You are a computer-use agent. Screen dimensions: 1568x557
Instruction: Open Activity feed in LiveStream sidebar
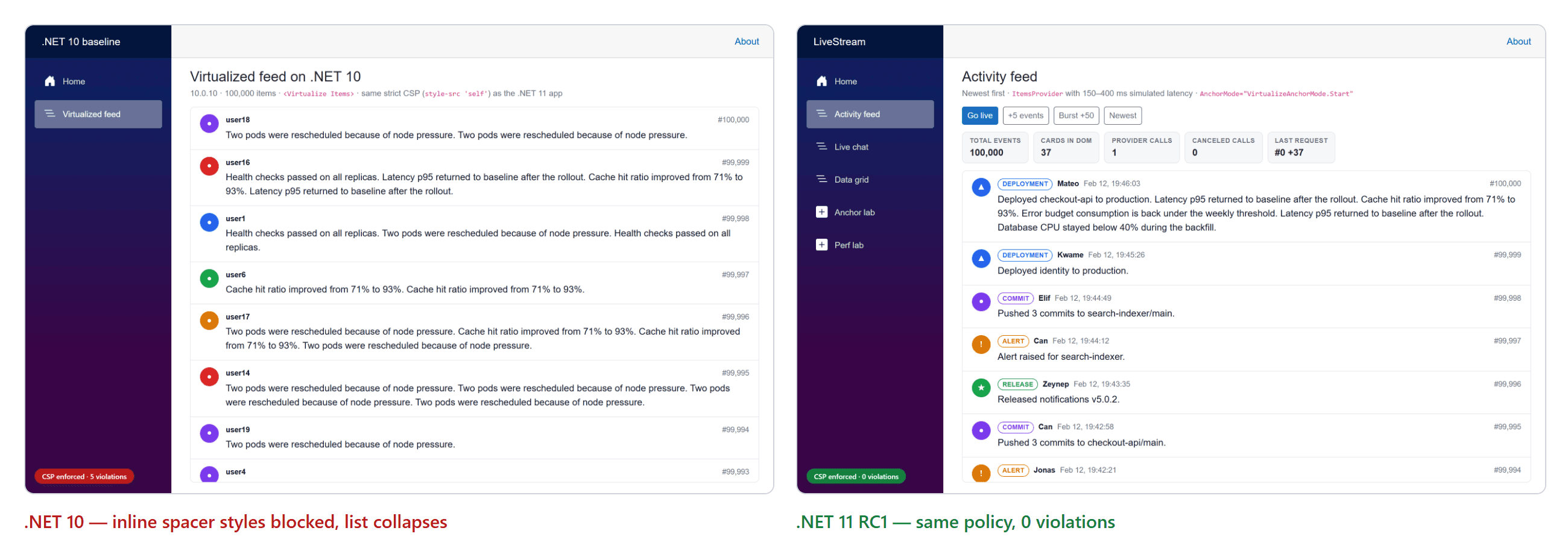click(x=870, y=114)
